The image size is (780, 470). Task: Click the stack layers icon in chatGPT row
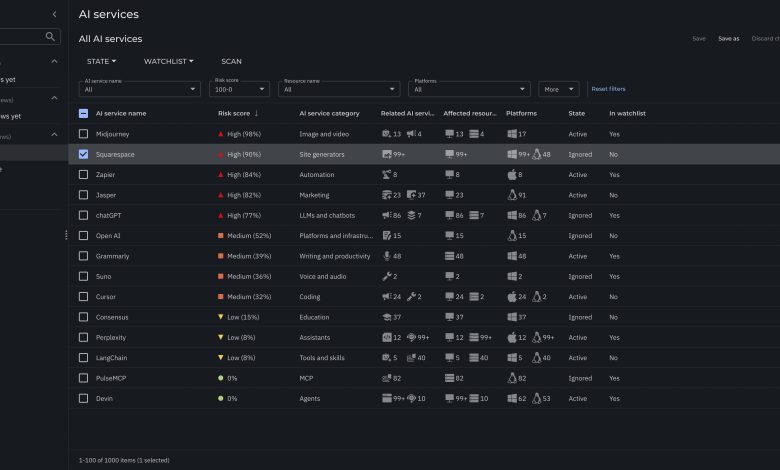(411, 215)
